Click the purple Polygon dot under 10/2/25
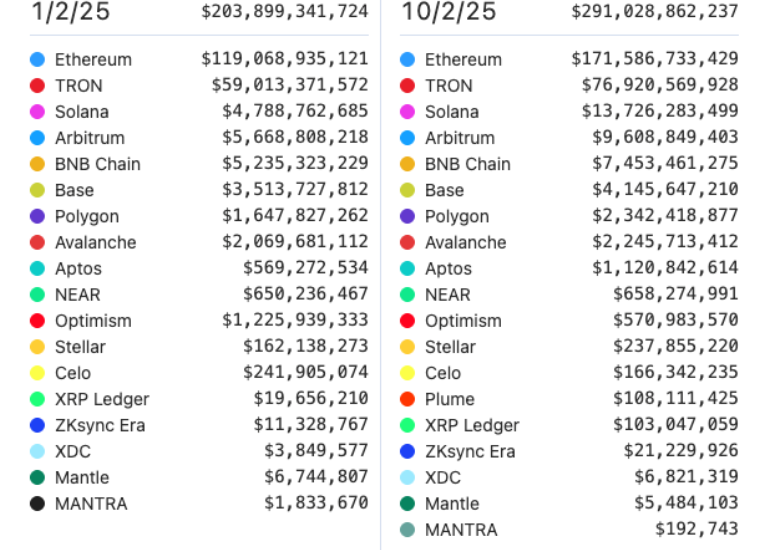Image resolution: width=760 pixels, height=550 pixels. pyautogui.click(x=408, y=216)
